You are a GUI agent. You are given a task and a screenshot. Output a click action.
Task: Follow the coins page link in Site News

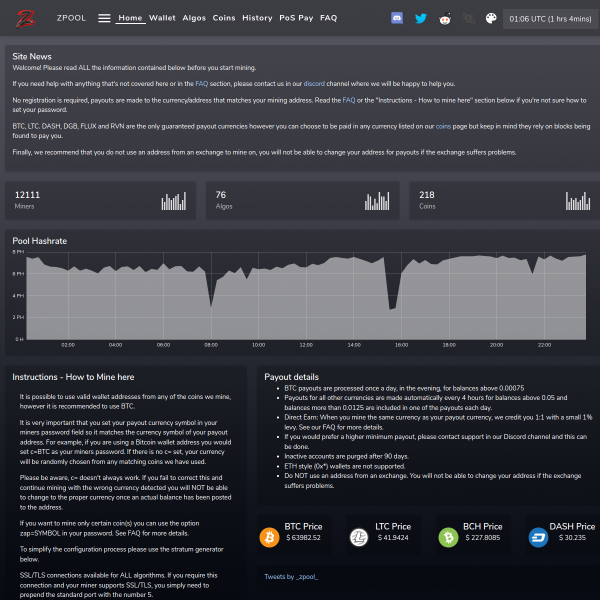click(x=443, y=126)
